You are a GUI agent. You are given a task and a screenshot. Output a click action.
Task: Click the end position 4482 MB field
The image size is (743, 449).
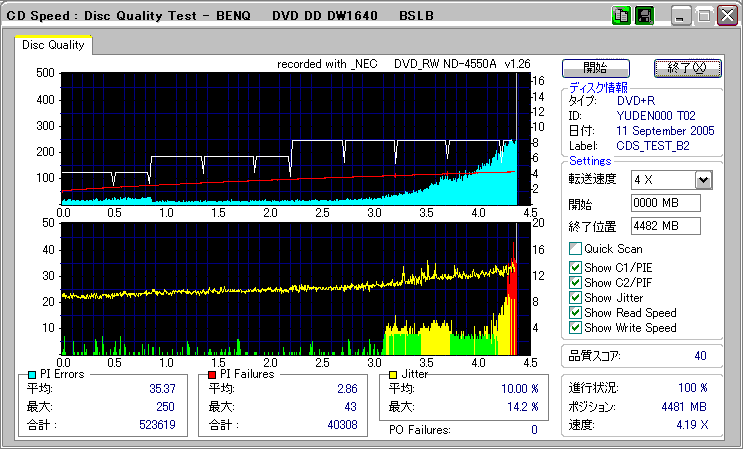tap(666, 226)
